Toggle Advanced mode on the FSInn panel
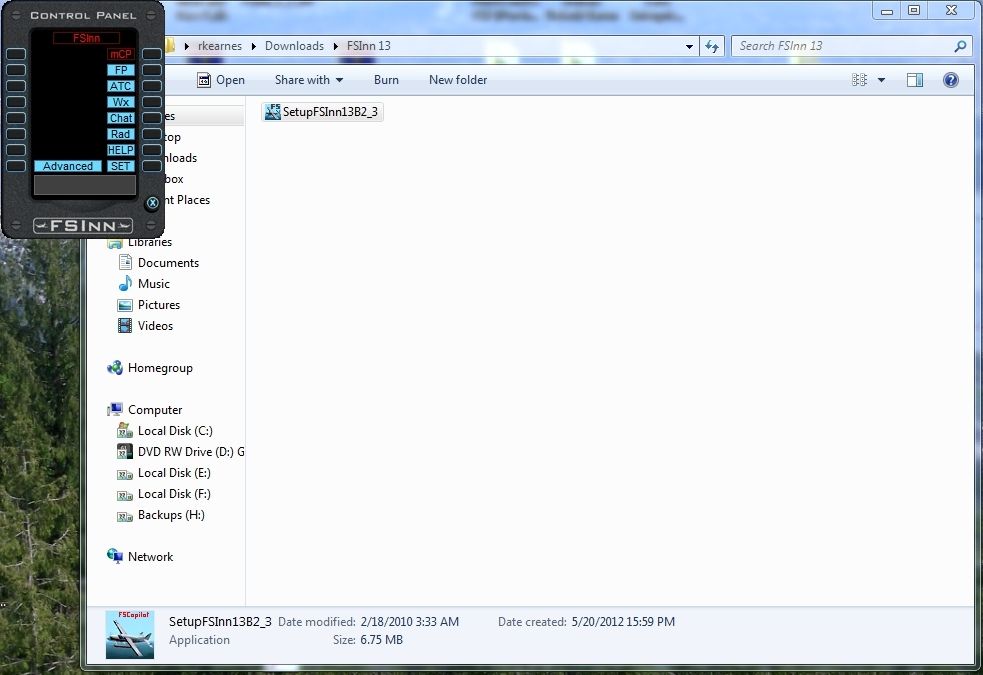This screenshot has height=675, width=983. pyautogui.click(x=68, y=166)
